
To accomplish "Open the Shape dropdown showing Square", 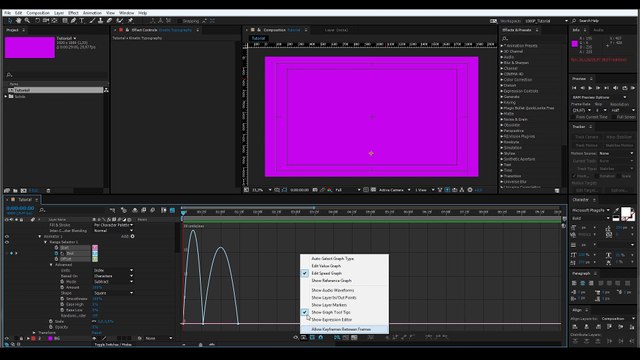I will (x=113, y=293).
